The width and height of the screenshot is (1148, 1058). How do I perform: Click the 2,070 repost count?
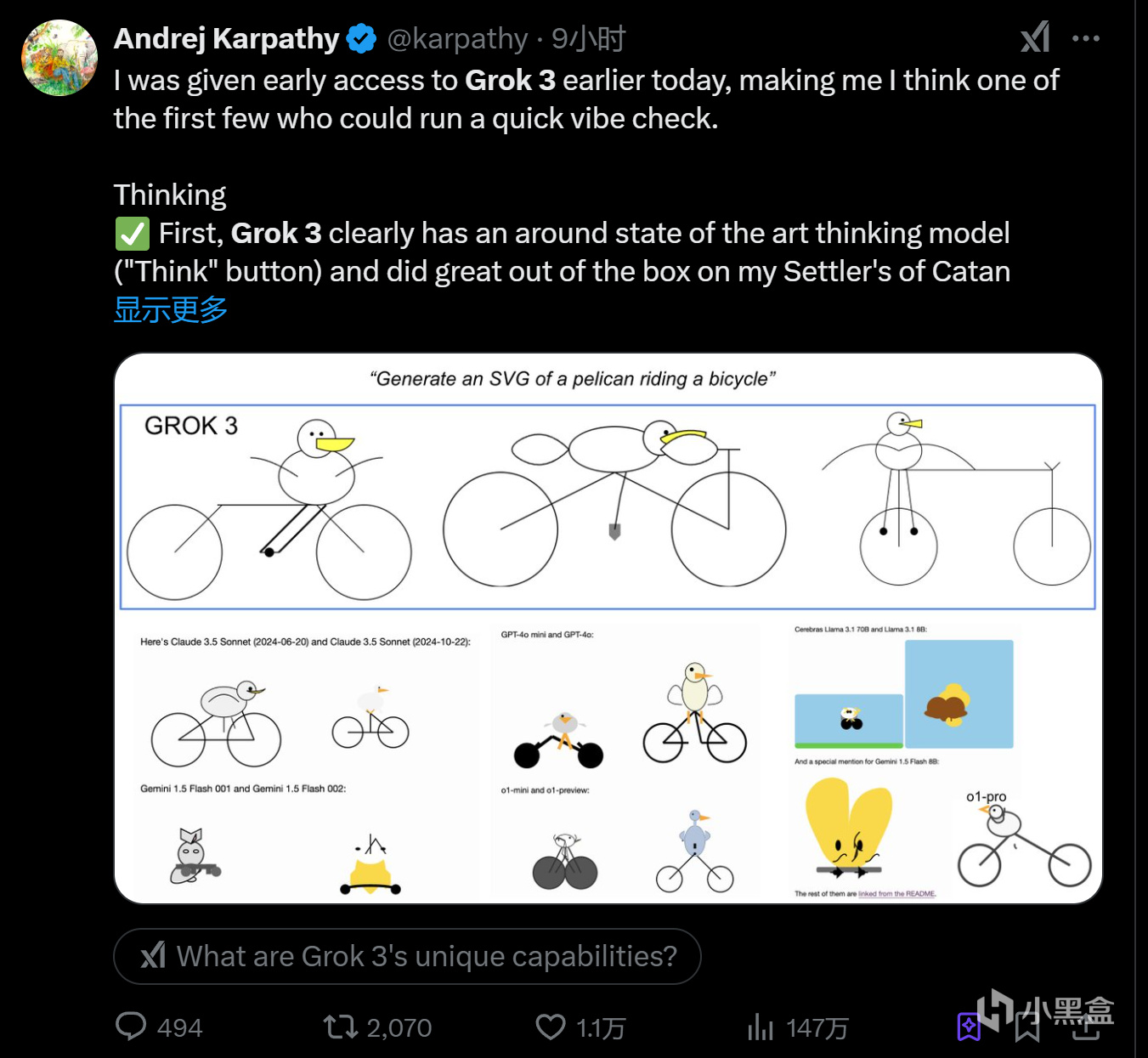click(x=399, y=1028)
